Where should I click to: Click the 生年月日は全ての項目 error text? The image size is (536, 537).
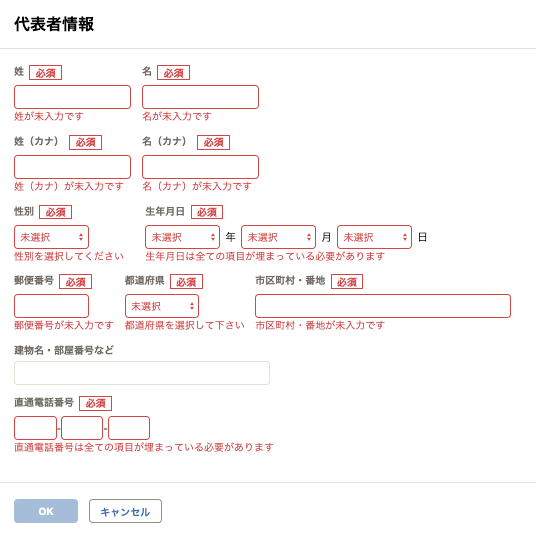click(x=265, y=256)
